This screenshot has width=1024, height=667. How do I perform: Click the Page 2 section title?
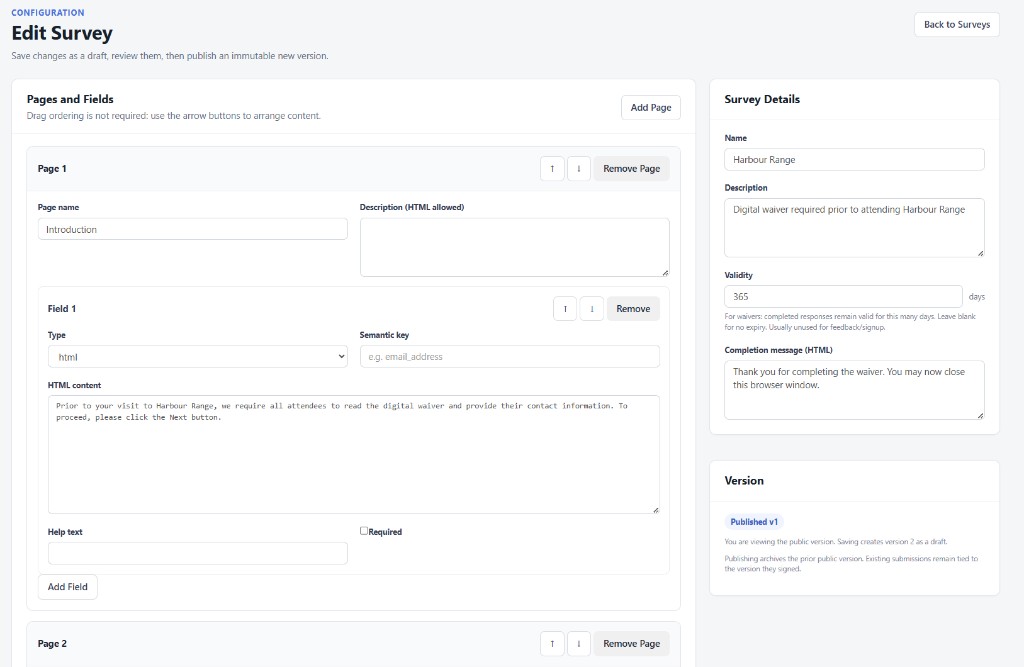tap(52, 643)
